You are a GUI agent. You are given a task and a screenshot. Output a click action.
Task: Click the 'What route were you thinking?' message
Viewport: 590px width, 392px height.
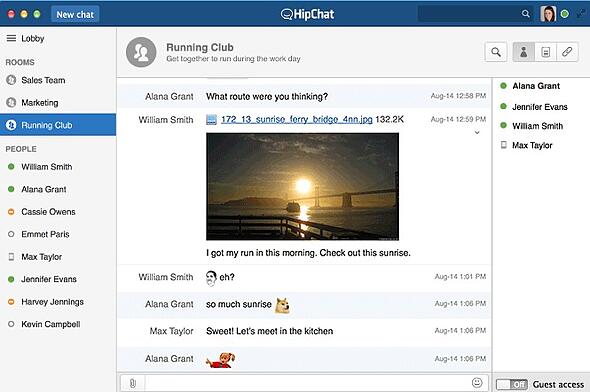pyautogui.click(x=267, y=97)
